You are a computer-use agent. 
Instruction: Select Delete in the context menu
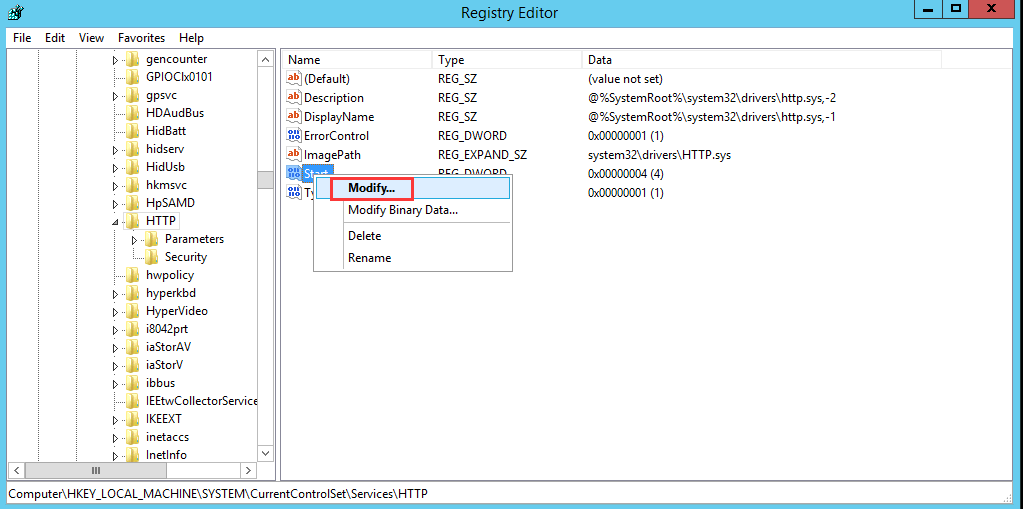pyautogui.click(x=412, y=236)
